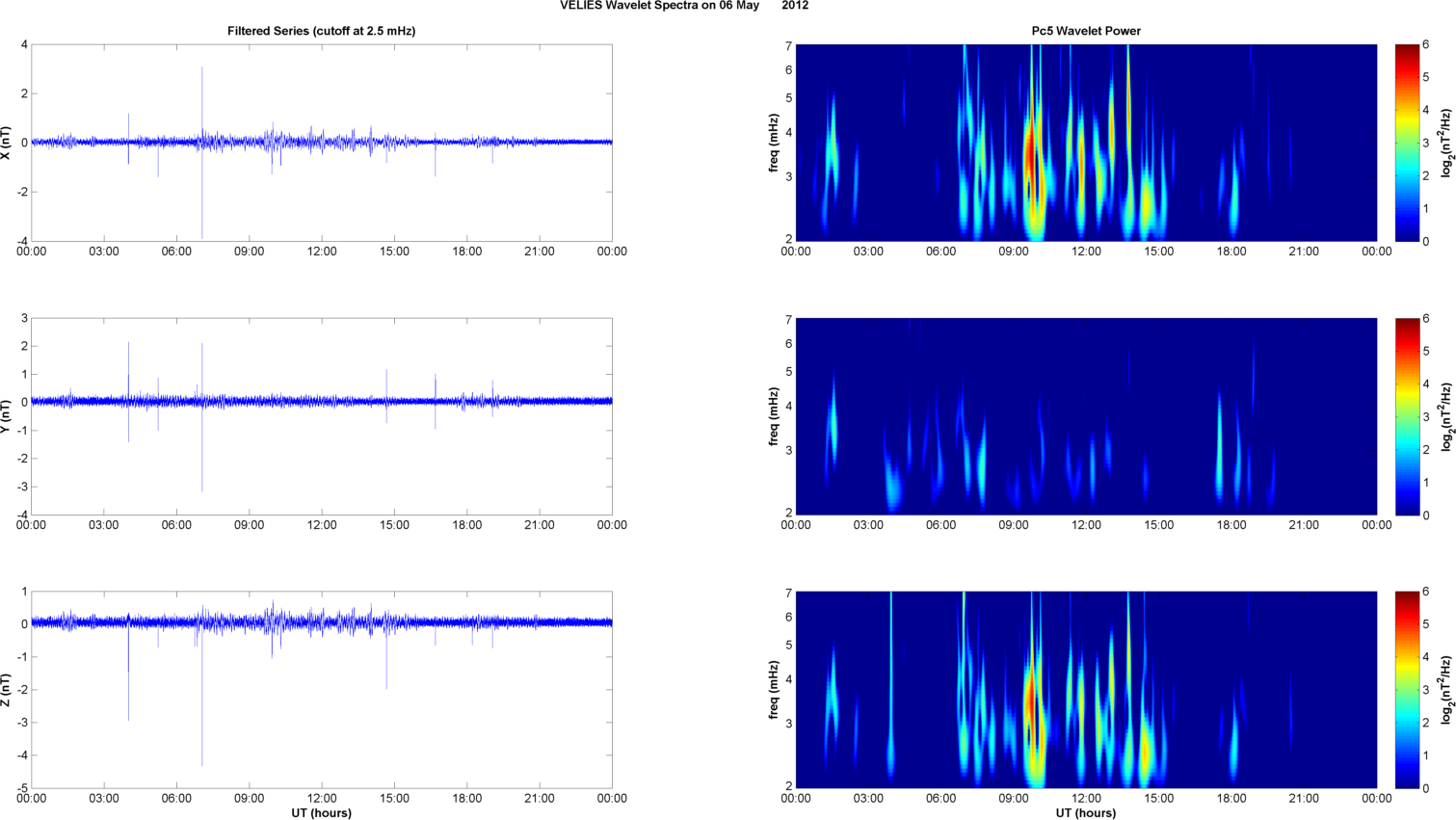Click the 18:00 tick under Y (nT) plot

[x=467, y=525]
